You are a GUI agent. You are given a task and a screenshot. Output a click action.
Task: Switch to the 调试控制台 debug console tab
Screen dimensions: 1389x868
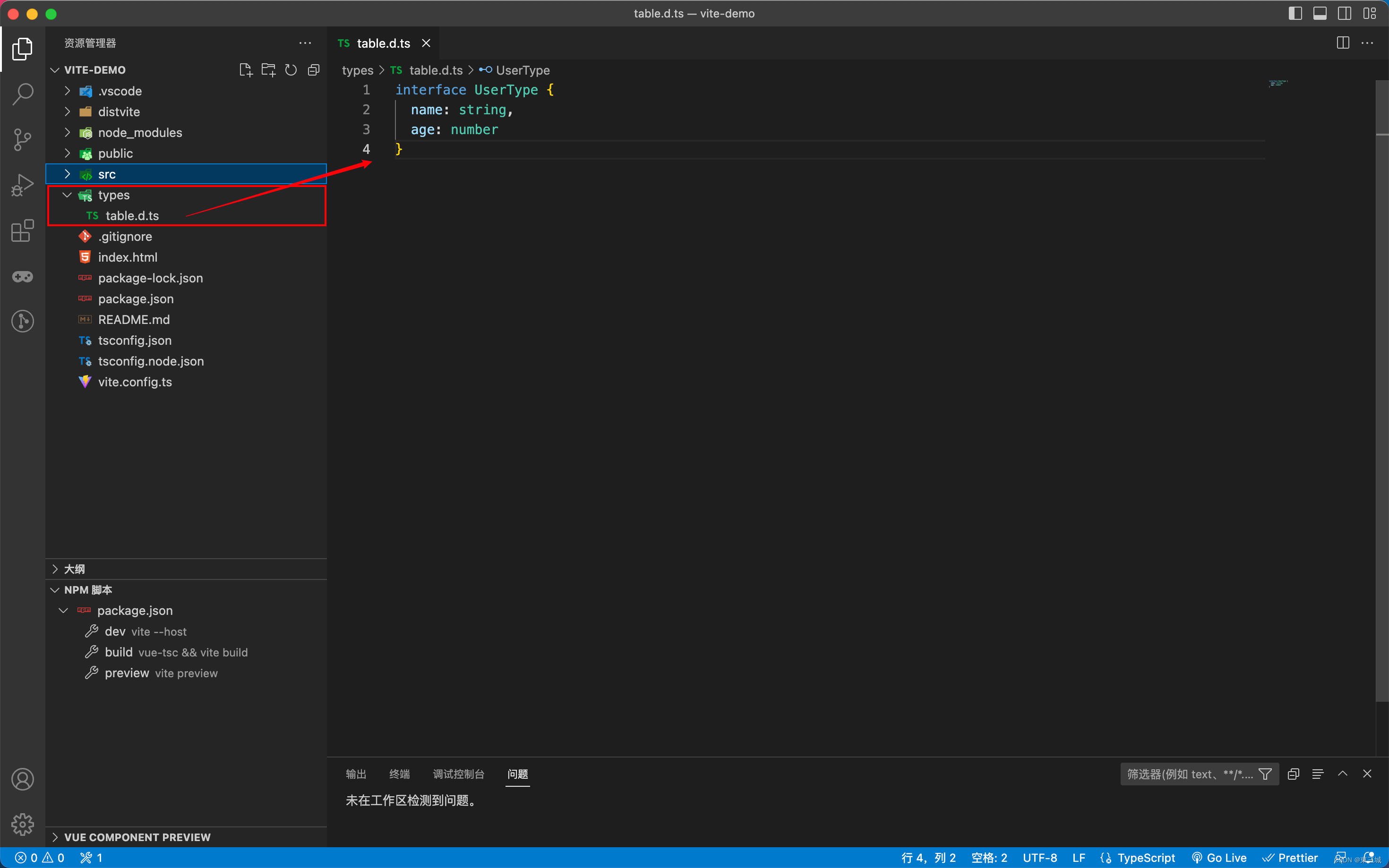click(x=458, y=774)
